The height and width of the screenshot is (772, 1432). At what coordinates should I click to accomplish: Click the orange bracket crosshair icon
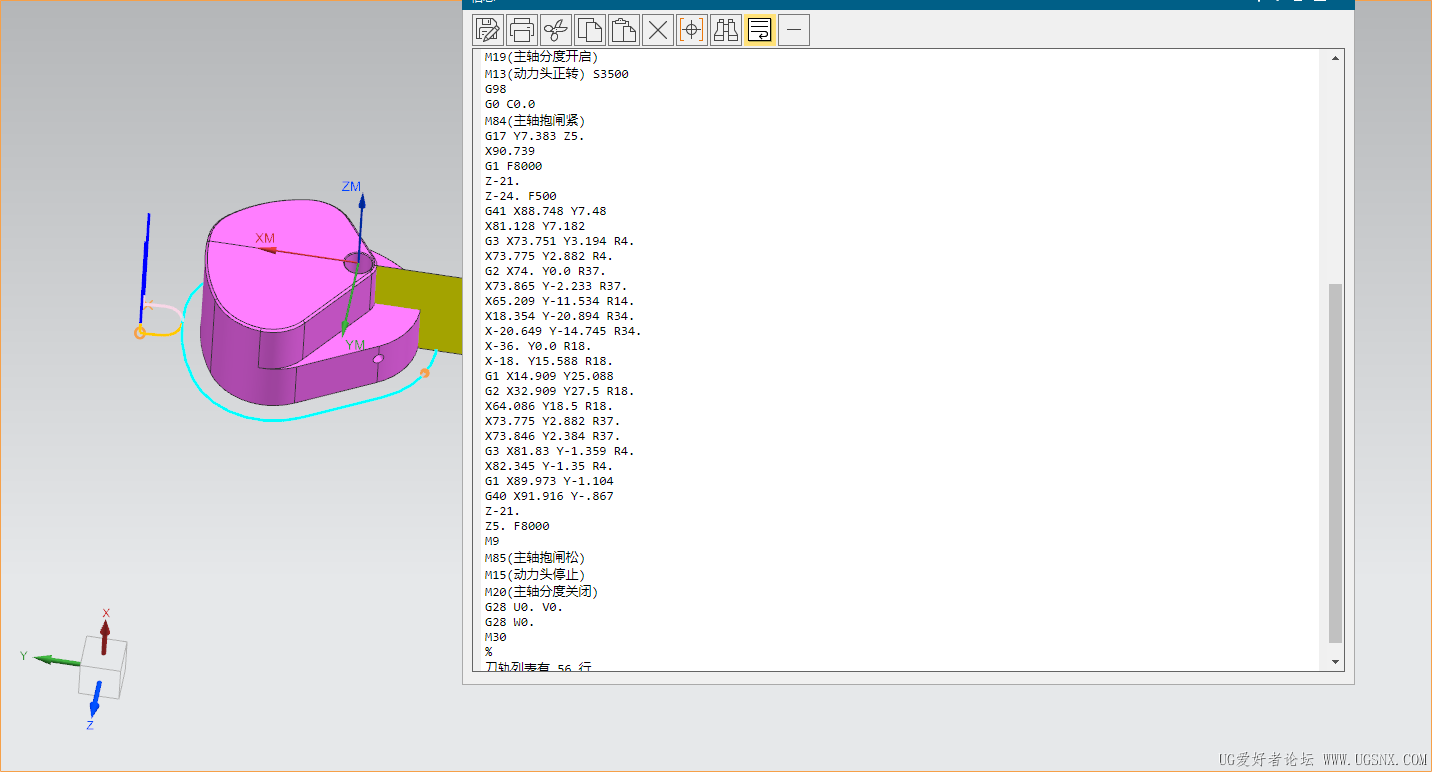[691, 30]
